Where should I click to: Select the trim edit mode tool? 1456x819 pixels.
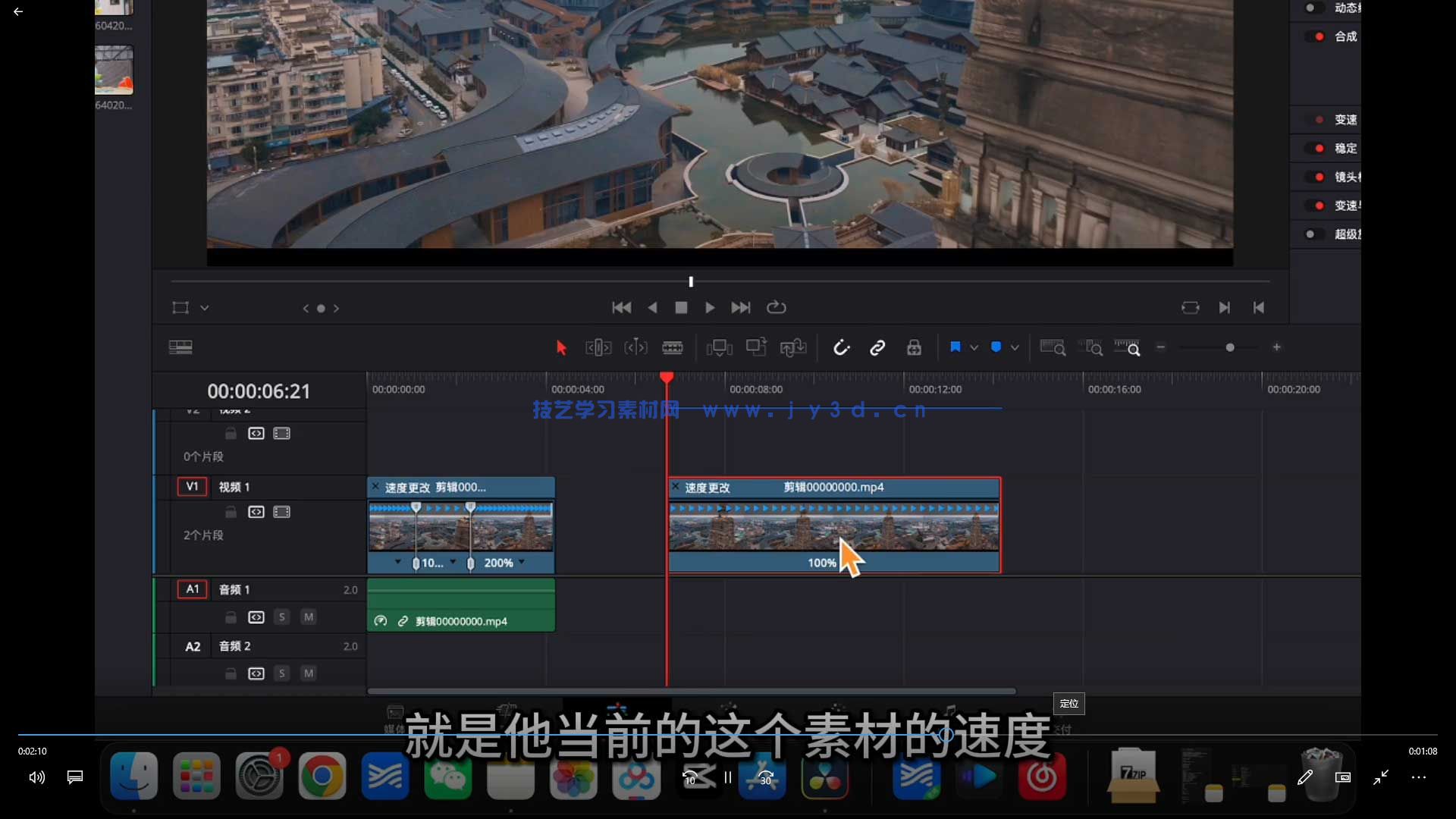click(598, 347)
